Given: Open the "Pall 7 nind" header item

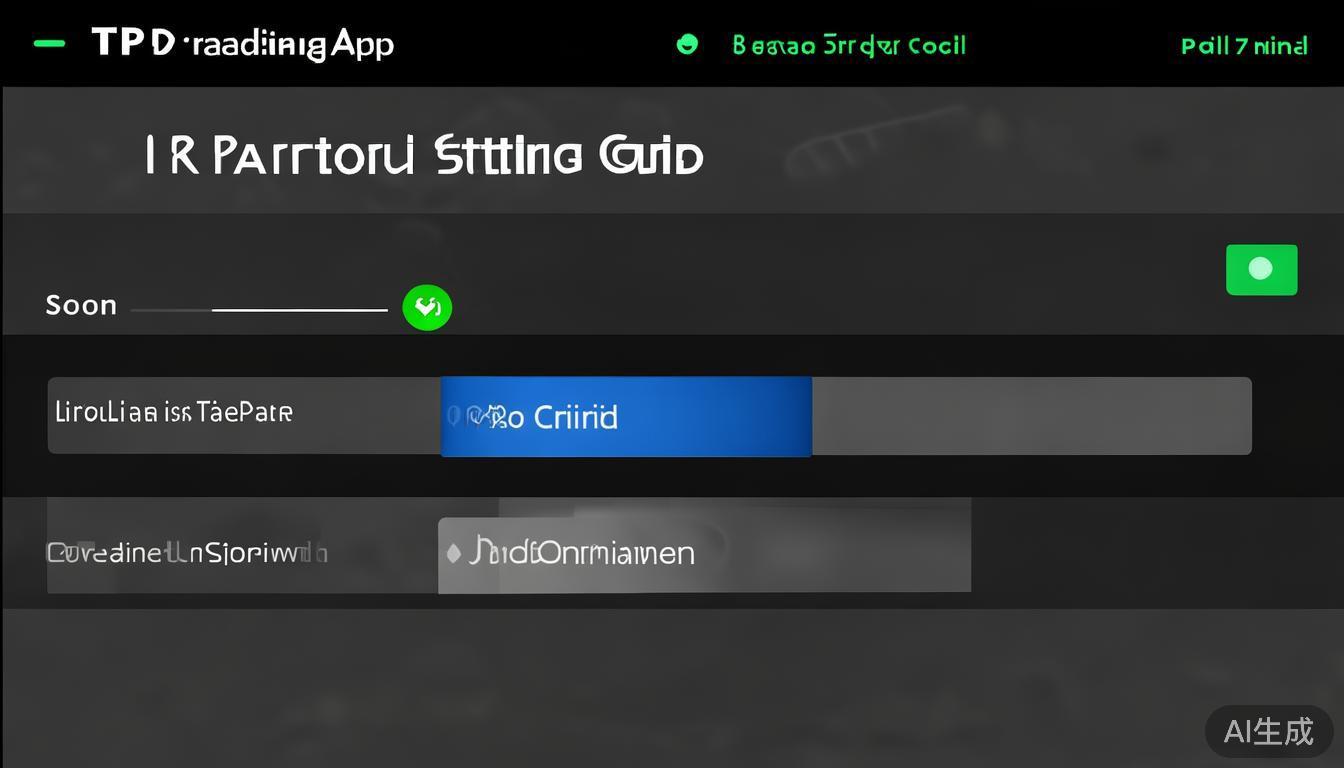Looking at the screenshot, I should click(x=1243, y=46).
